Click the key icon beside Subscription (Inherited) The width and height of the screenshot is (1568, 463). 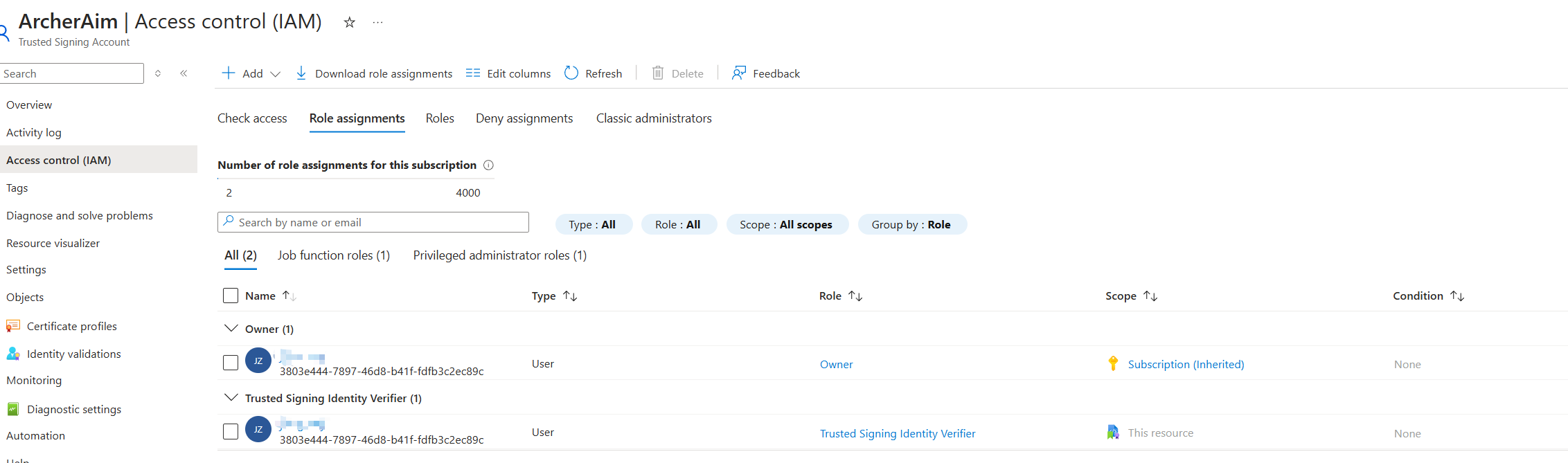[x=1113, y=363]
